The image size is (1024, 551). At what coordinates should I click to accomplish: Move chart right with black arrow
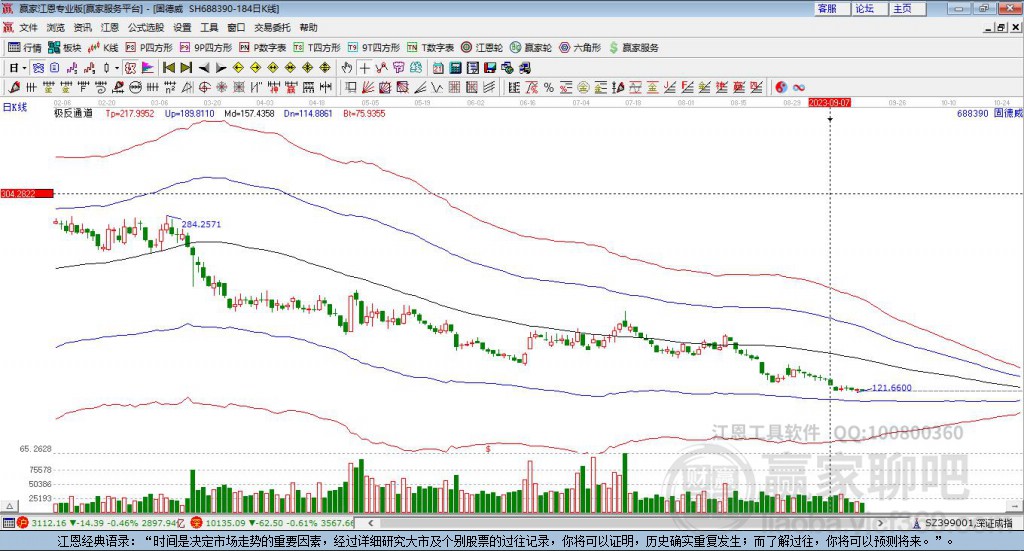point(221,68)
